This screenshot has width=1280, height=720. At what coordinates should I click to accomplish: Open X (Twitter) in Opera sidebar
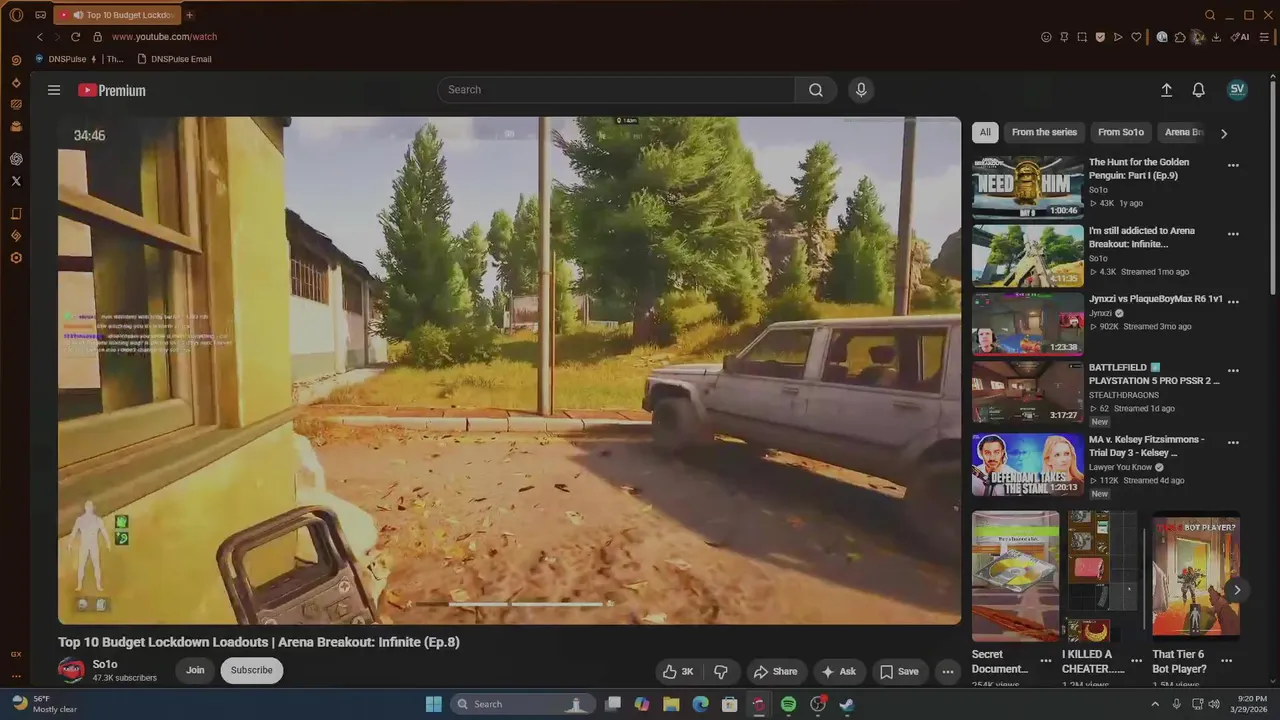(x=16, y=181)
